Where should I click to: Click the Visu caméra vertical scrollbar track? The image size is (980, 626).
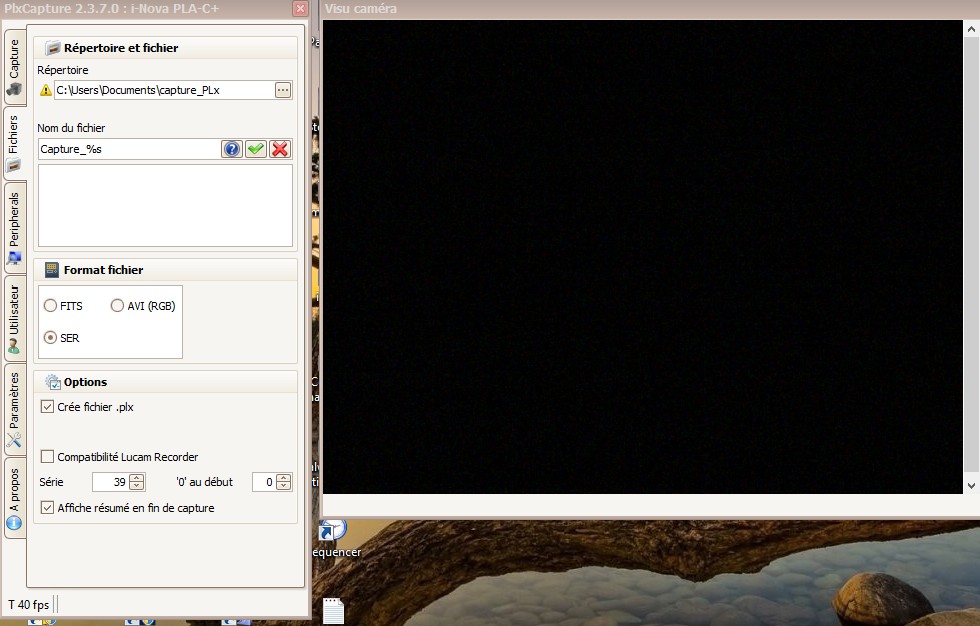tap(971, 256)
